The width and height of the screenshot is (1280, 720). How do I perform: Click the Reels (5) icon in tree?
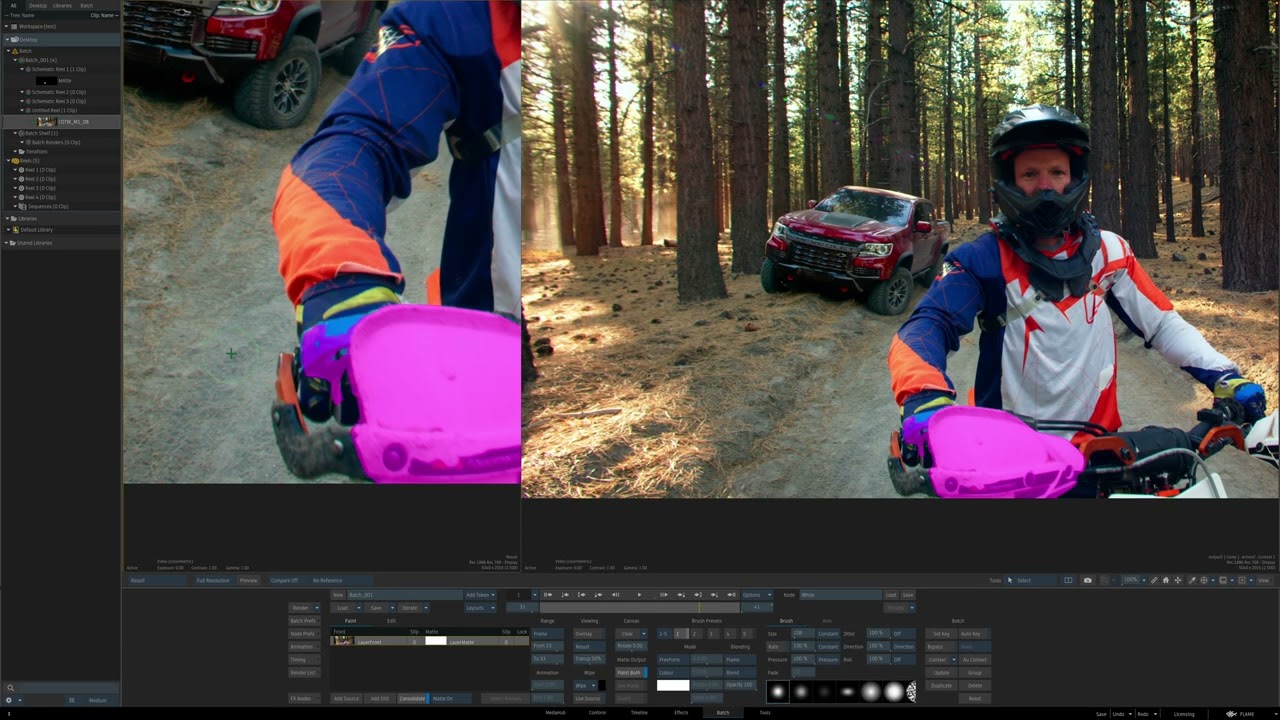click(x=15, y=160)
